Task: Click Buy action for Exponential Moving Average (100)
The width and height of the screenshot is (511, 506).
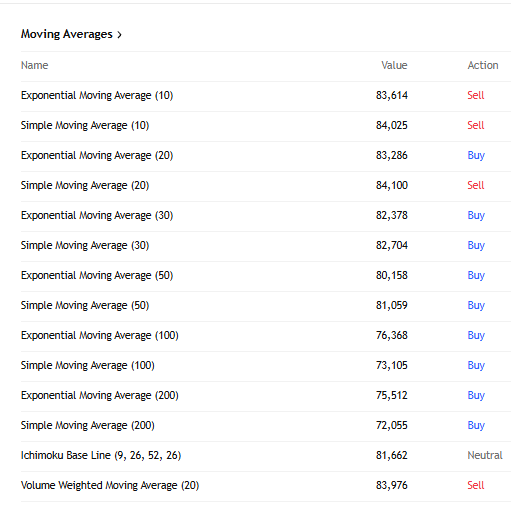Action: (476, 335)
